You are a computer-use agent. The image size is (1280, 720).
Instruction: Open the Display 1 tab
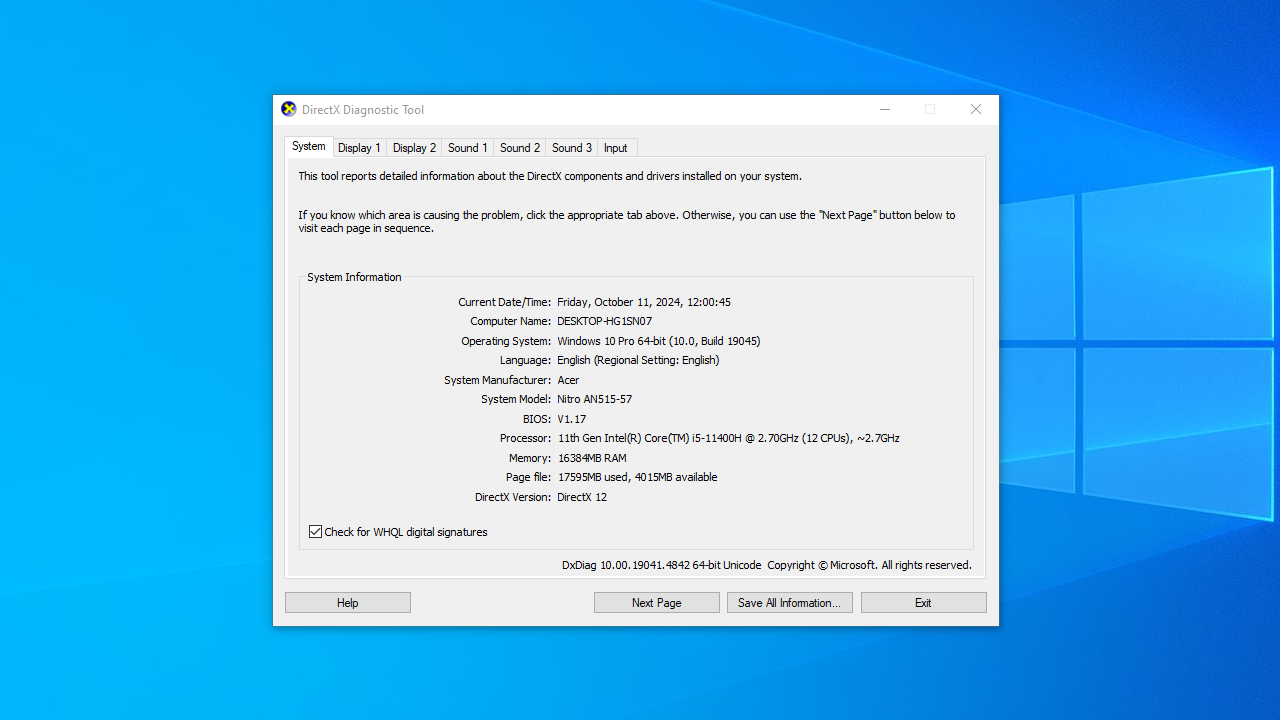click(359, 148)
